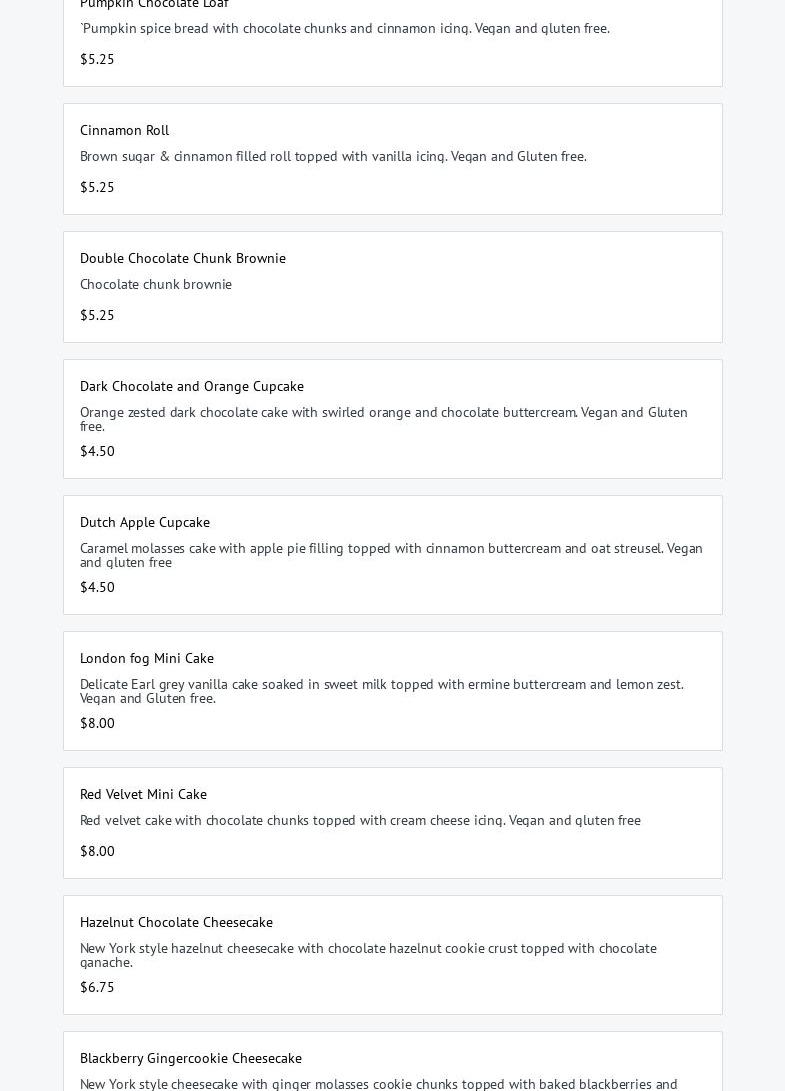Click the Dark Chocolate and Orange Cupcake title

click(192, 386)
